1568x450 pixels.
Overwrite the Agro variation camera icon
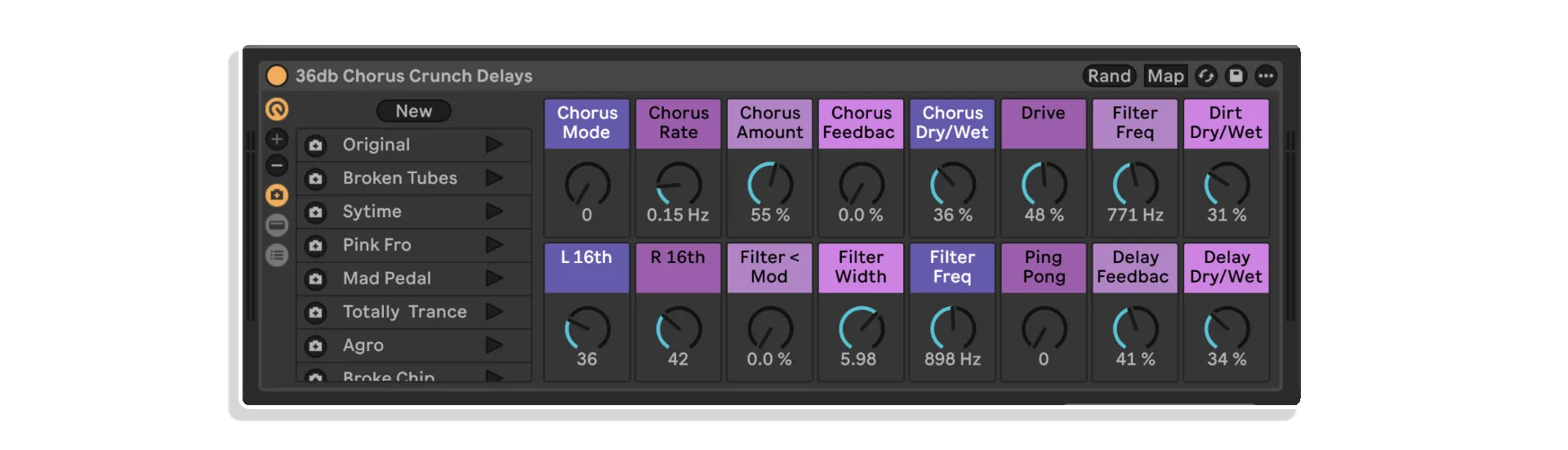(x=315, y=346)
